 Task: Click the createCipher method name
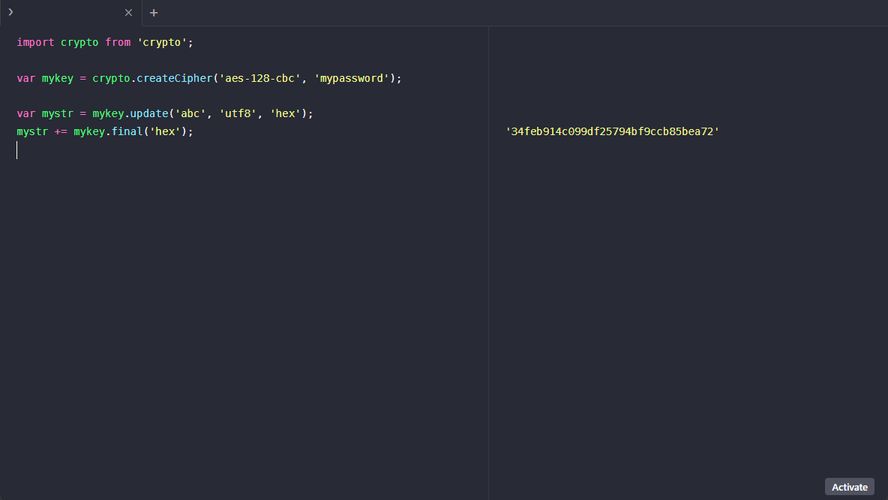[174, 78]
